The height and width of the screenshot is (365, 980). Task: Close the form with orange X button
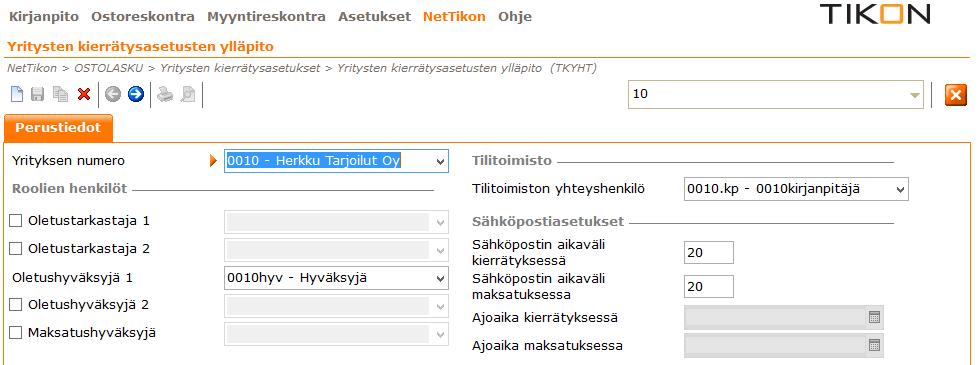956,95
